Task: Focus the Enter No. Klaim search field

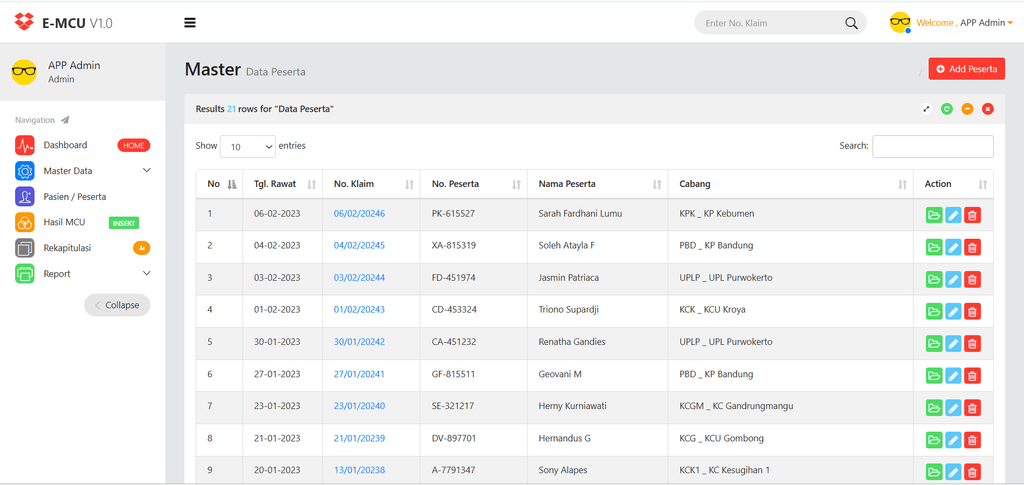Action: [x=771, y=23]
